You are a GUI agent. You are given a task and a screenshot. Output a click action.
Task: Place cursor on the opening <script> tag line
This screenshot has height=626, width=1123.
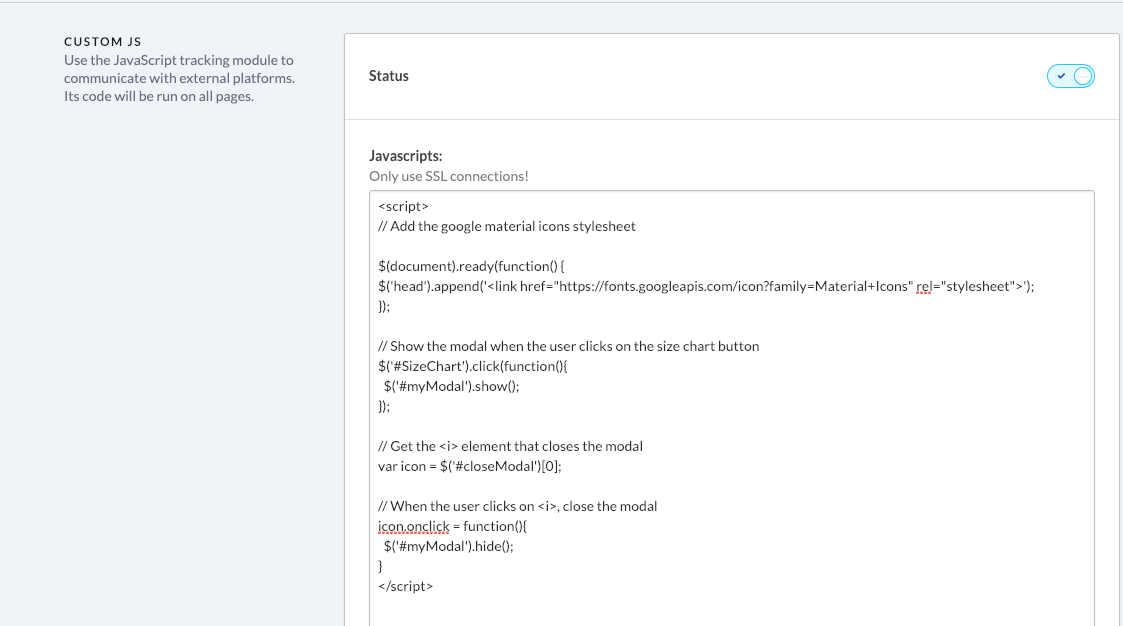click(x=404, y=206)
